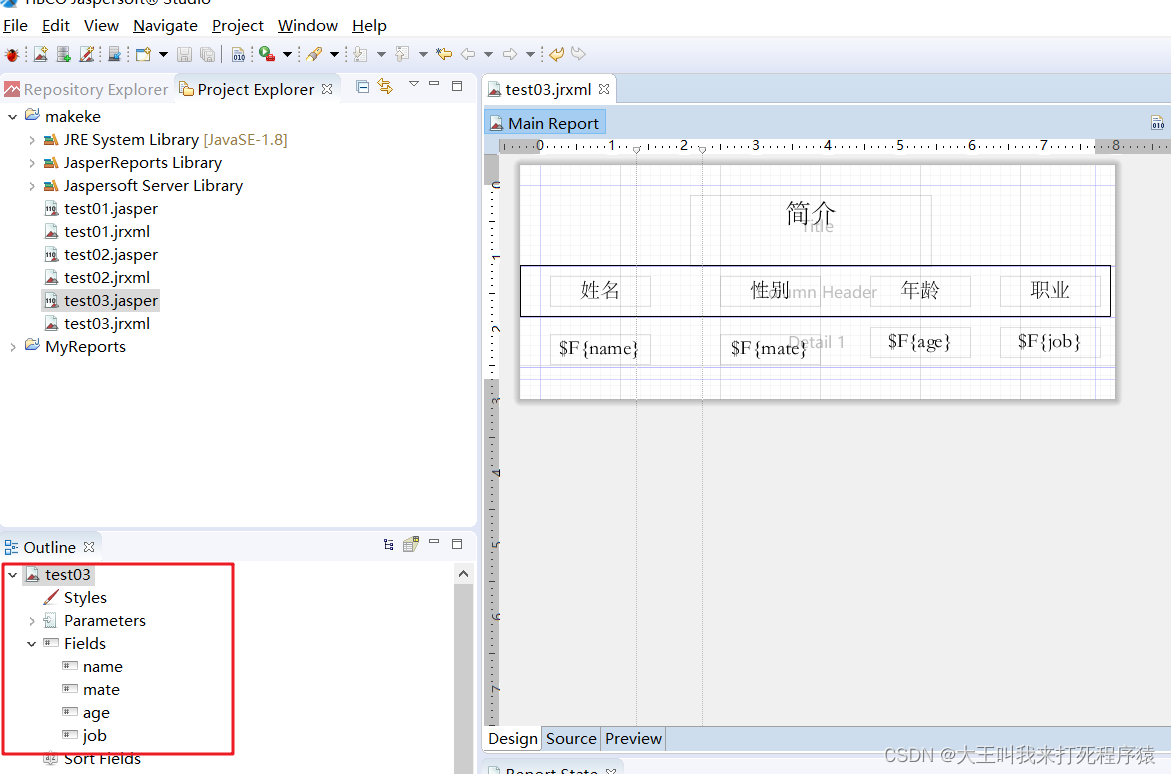Click the test03.jrxml editor tab
The height and width of the screenshot is (774, 1171).
(x=547, y=90)
